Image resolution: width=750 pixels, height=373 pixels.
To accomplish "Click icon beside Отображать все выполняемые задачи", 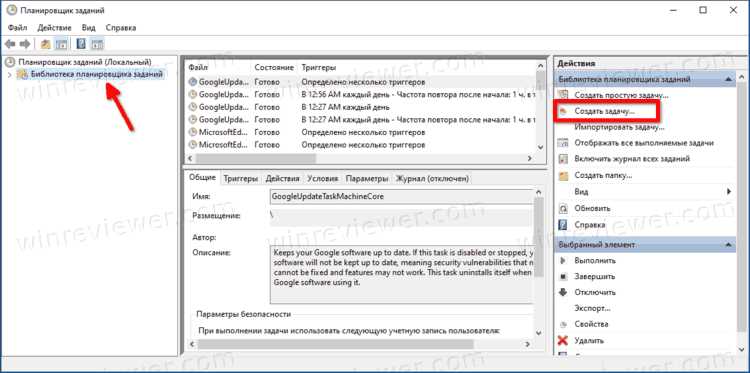I will (x=564, y=143).
